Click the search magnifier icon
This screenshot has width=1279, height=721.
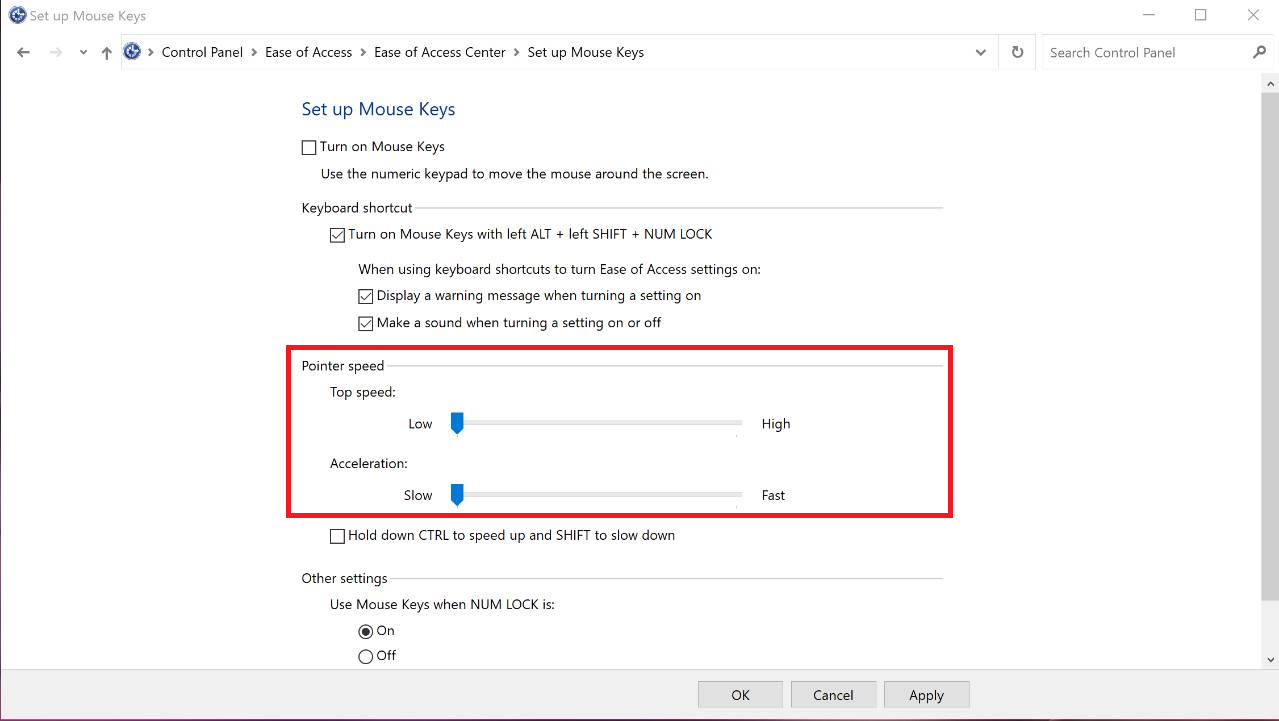[1259, 53]
